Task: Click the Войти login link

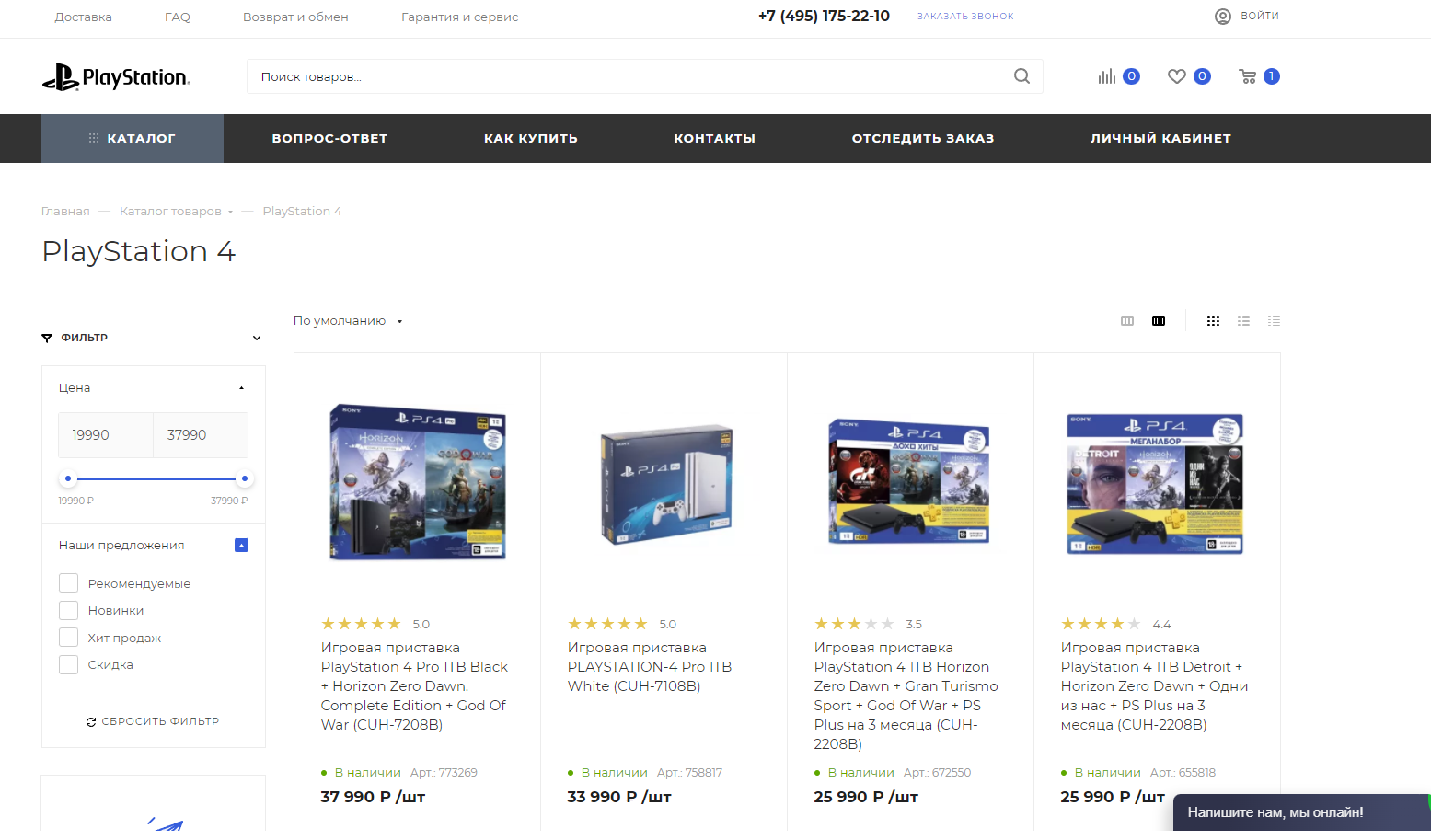Action: pos(1260,16)
